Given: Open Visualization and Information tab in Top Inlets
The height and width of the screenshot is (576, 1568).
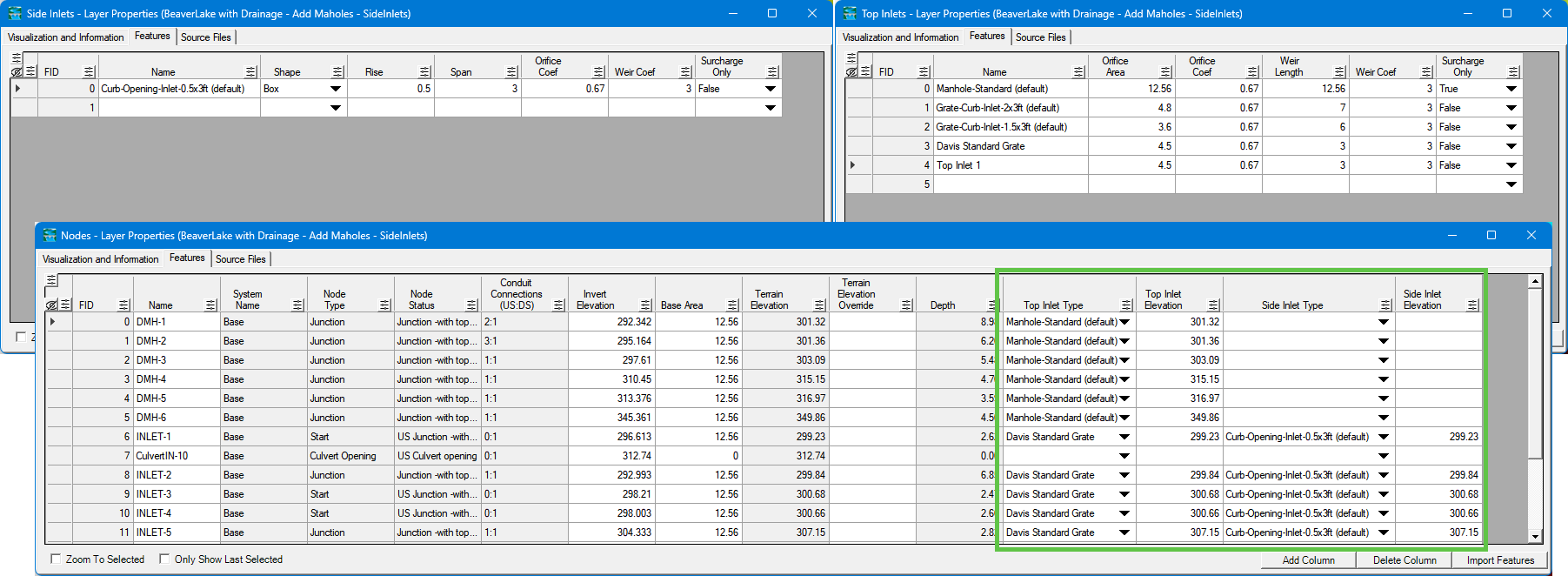Looking at the screenshot, I should (x=900, y=37).
